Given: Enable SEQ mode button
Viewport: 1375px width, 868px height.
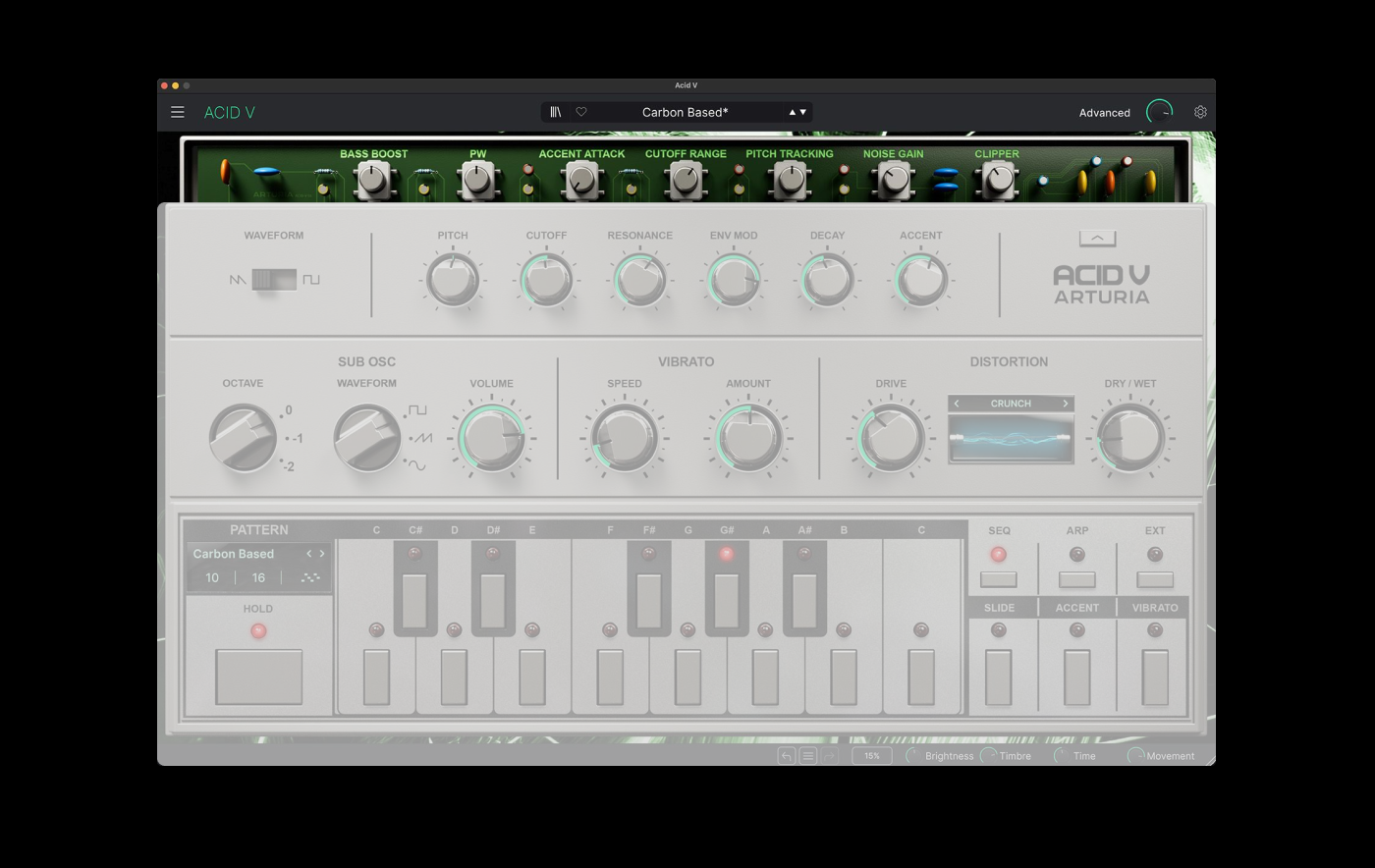Looking at the screenshot, I should pyautogui.click(x=999, y=579).
